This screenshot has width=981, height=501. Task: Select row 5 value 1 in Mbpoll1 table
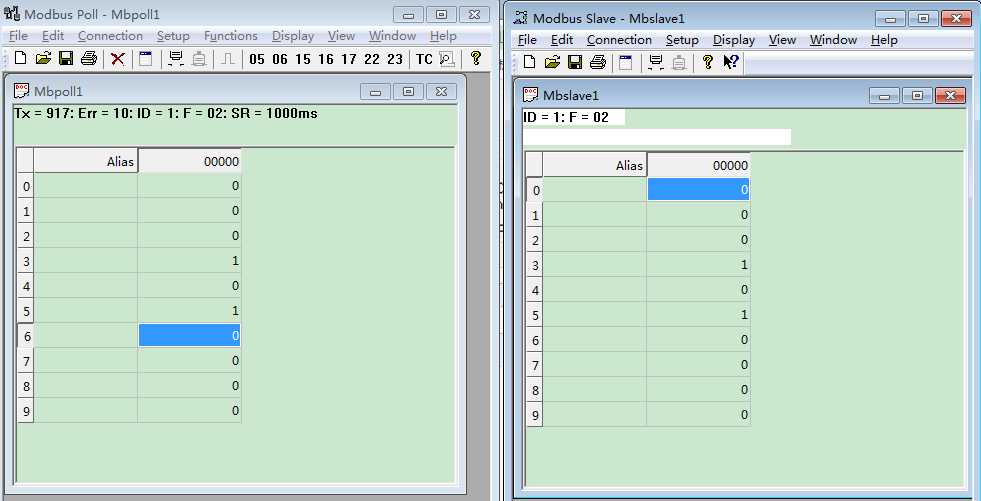click(190, 311)
